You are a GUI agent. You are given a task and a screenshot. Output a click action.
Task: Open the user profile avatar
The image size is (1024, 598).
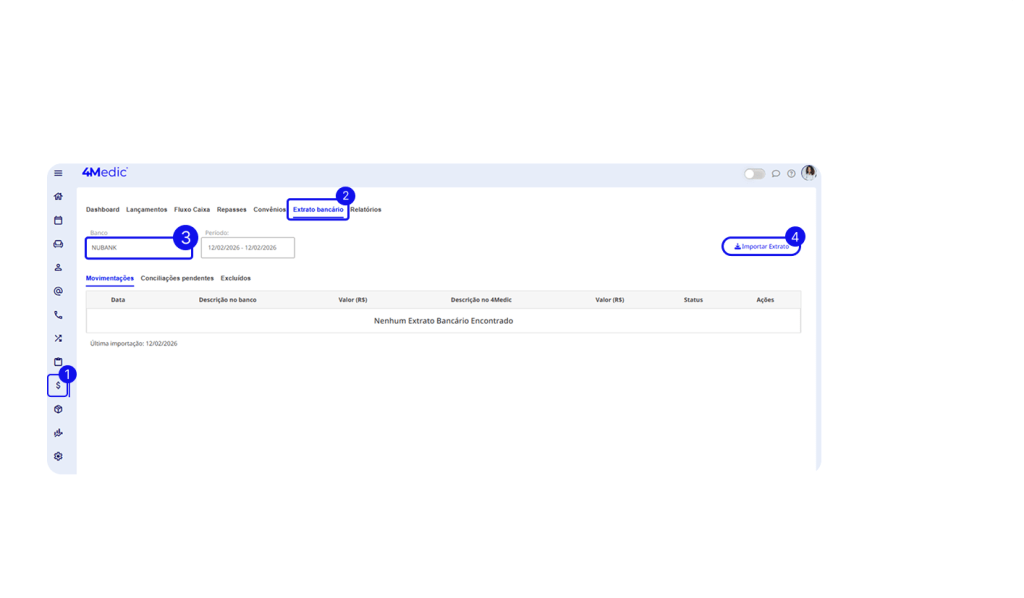pos(808,172)
